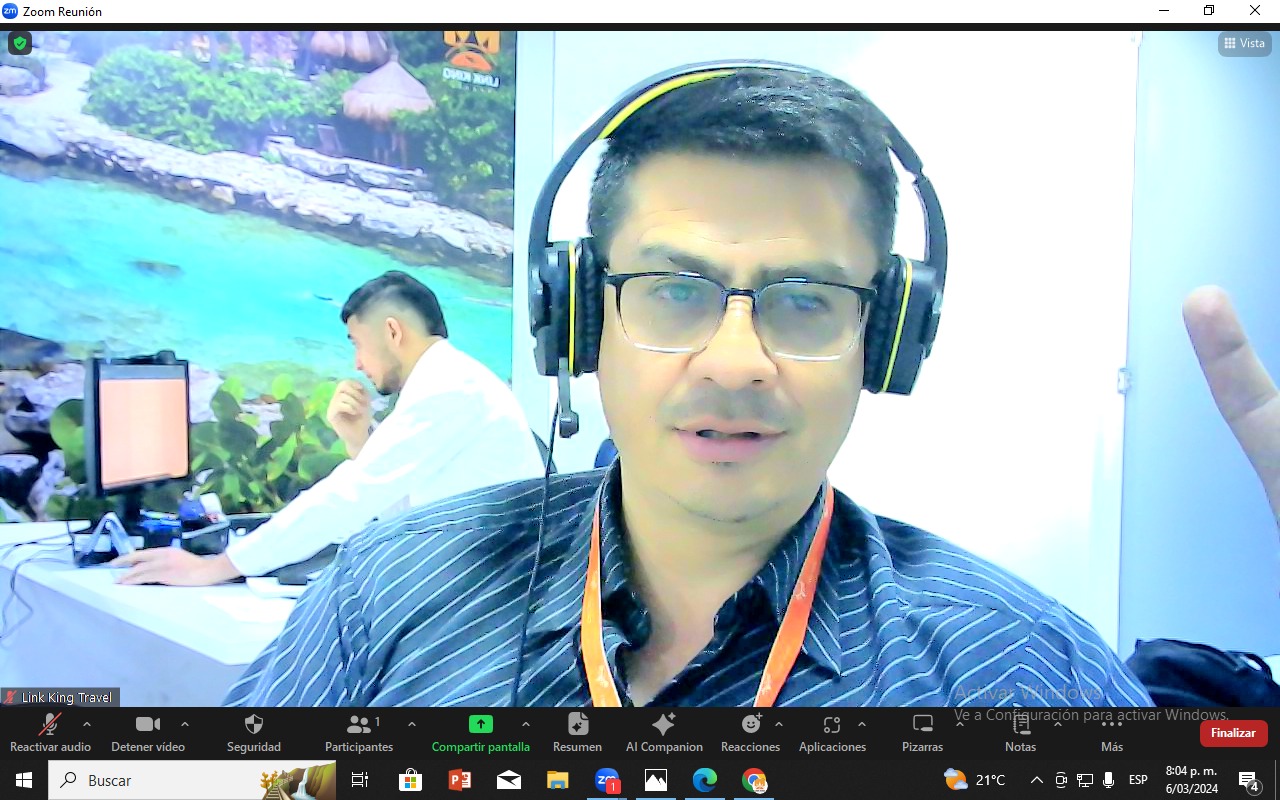Open the Resumen meeting summary
1280x800 pixels.
(577, 732)
